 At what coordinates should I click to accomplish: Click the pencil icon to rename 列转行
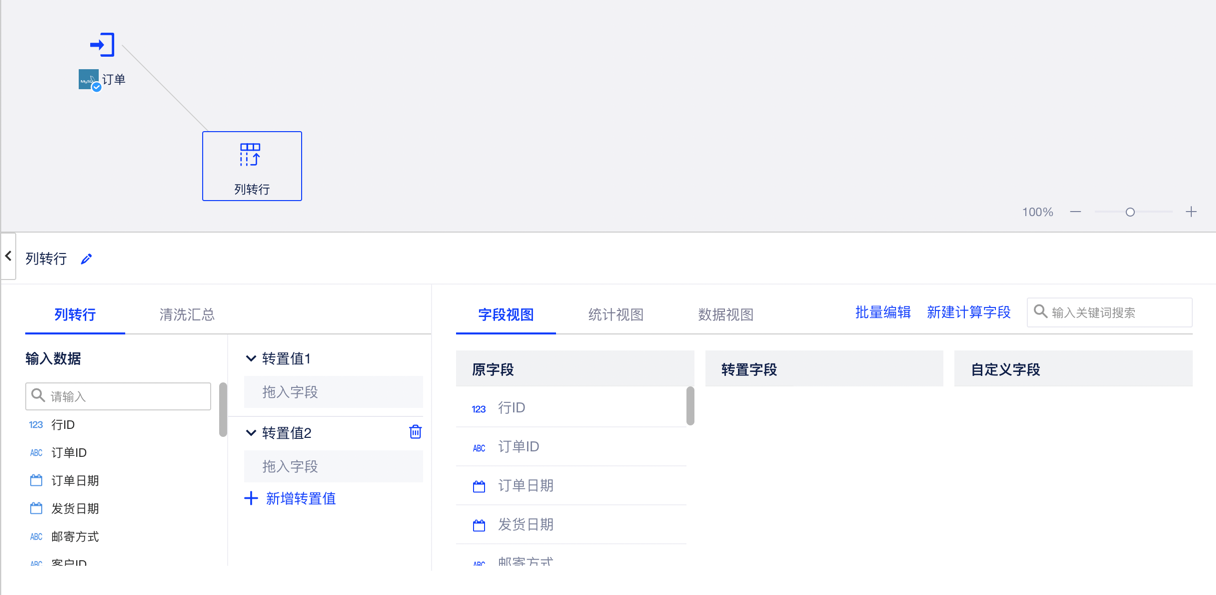[87, 259]
